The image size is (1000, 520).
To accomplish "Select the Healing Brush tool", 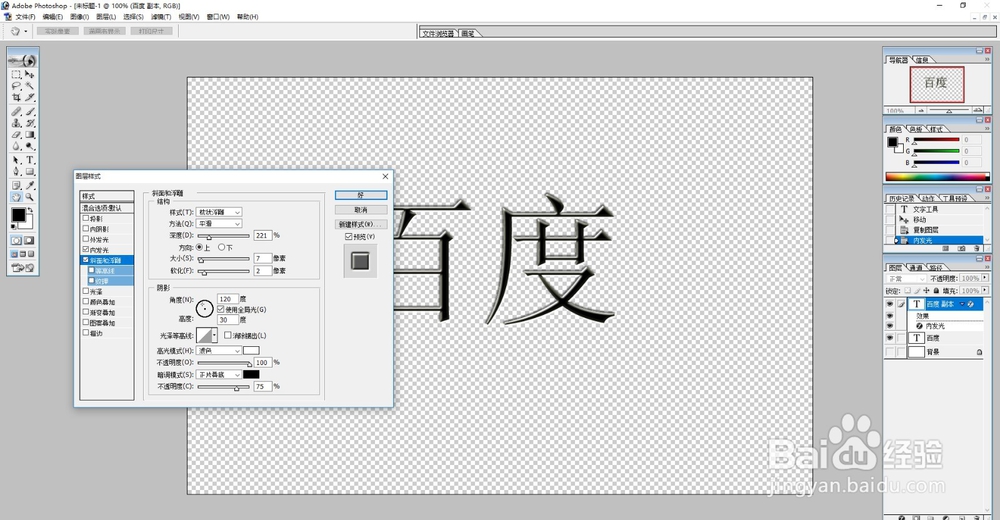I will [x=17, y=112].
